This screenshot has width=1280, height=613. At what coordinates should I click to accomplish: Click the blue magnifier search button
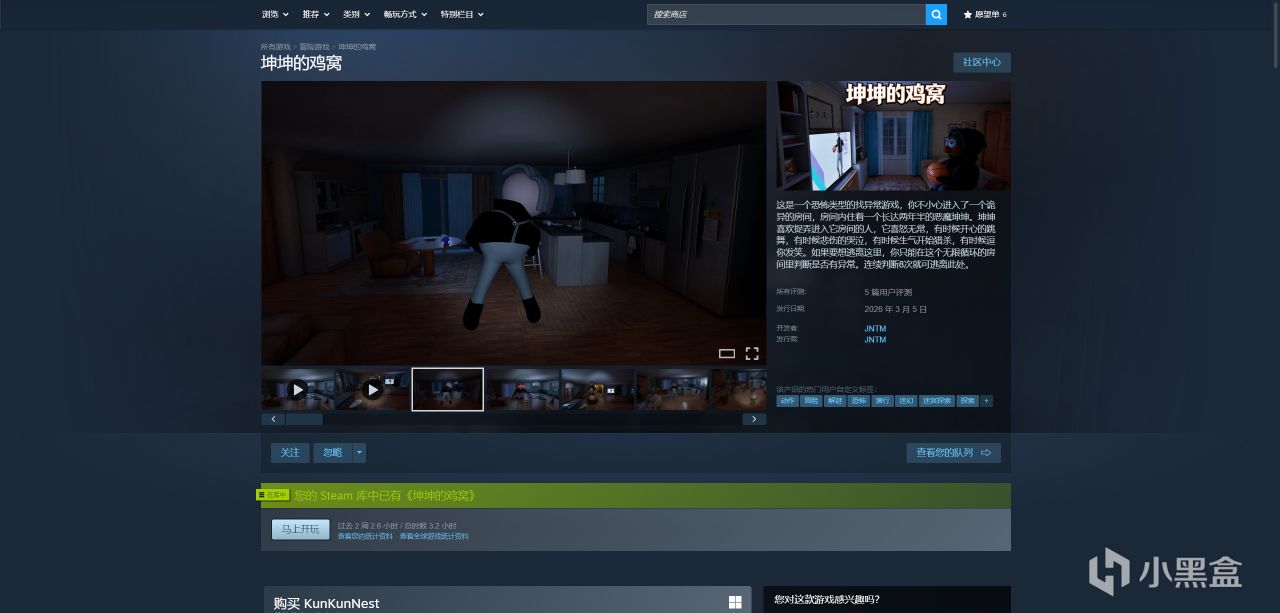[936, 14]
